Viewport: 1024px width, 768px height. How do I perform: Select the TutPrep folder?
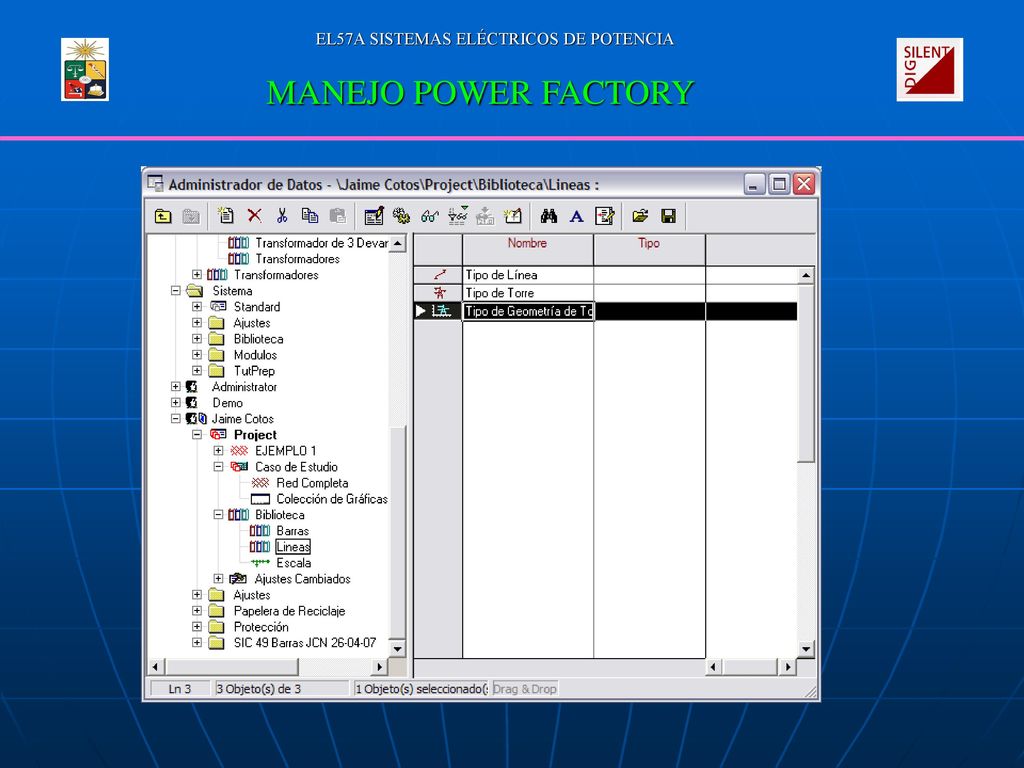coord(254,371)
